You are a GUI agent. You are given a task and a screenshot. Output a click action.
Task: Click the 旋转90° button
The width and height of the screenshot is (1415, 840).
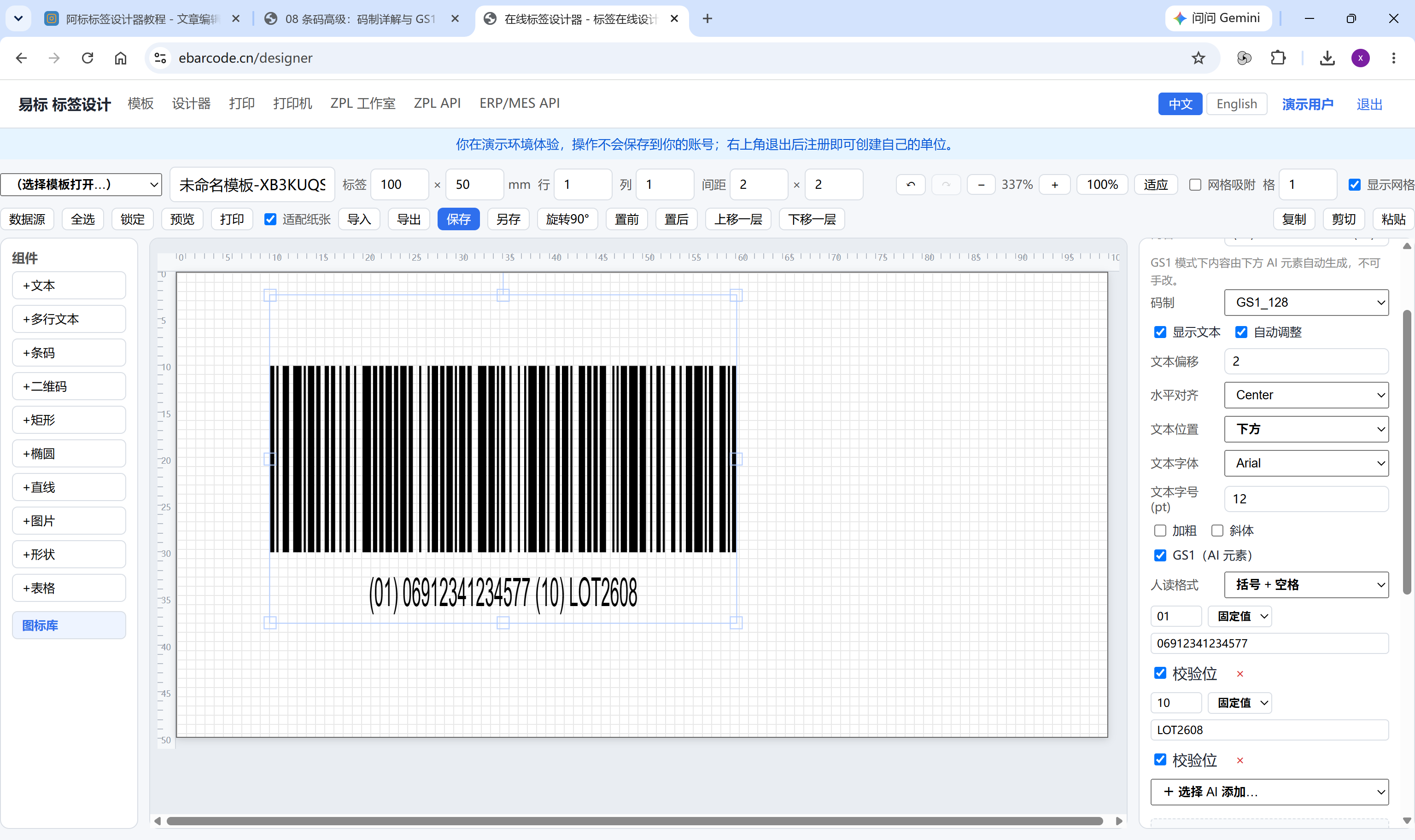567,219
